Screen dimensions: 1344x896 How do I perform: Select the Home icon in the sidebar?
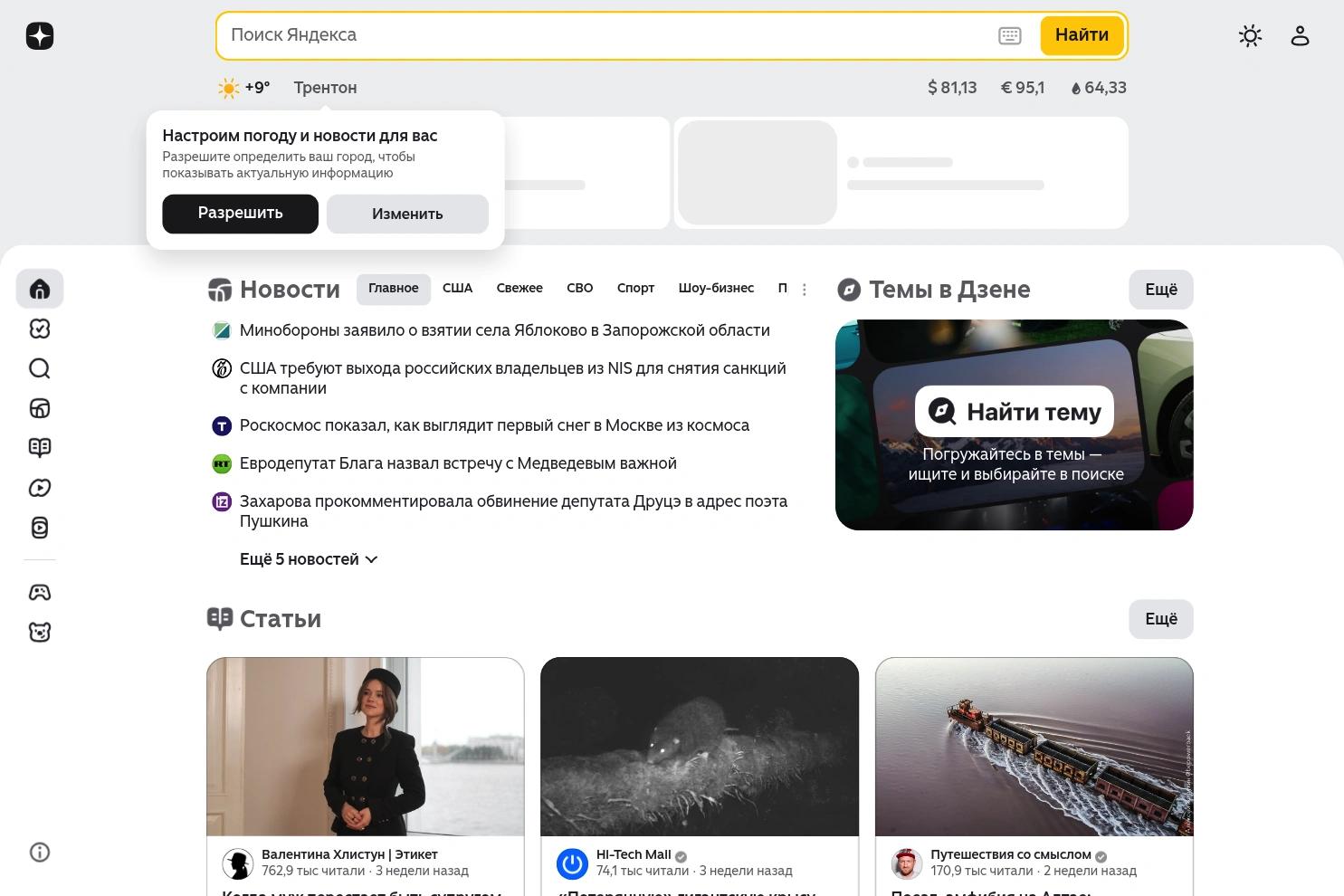[39, 289]
